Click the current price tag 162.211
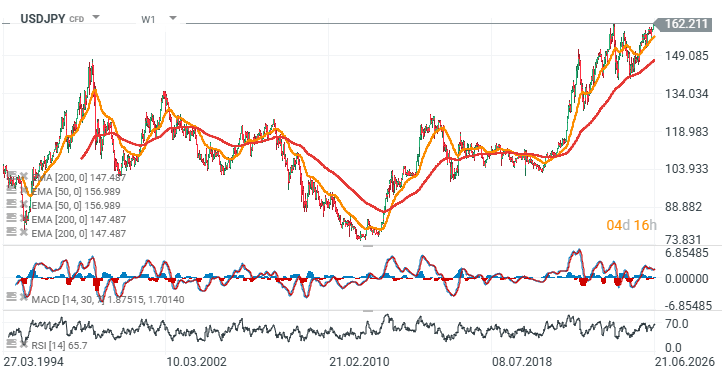The width and height of the screenshot is (724, 378). click(685, 24)
